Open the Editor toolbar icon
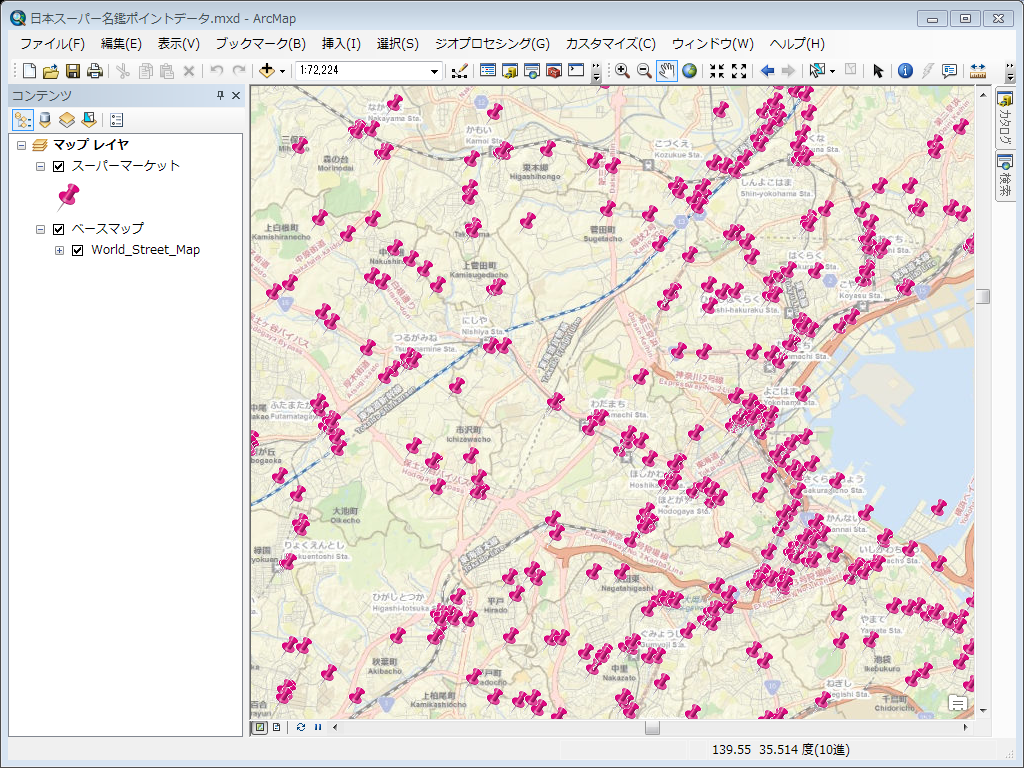1024x768 pixels. [460, 71]
